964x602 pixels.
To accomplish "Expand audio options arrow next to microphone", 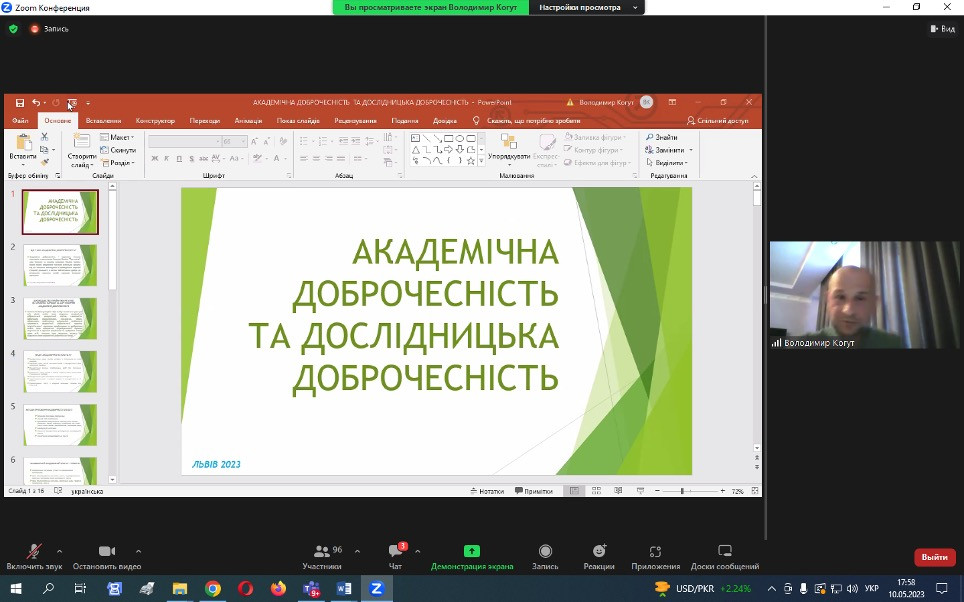I will (59, 551).
